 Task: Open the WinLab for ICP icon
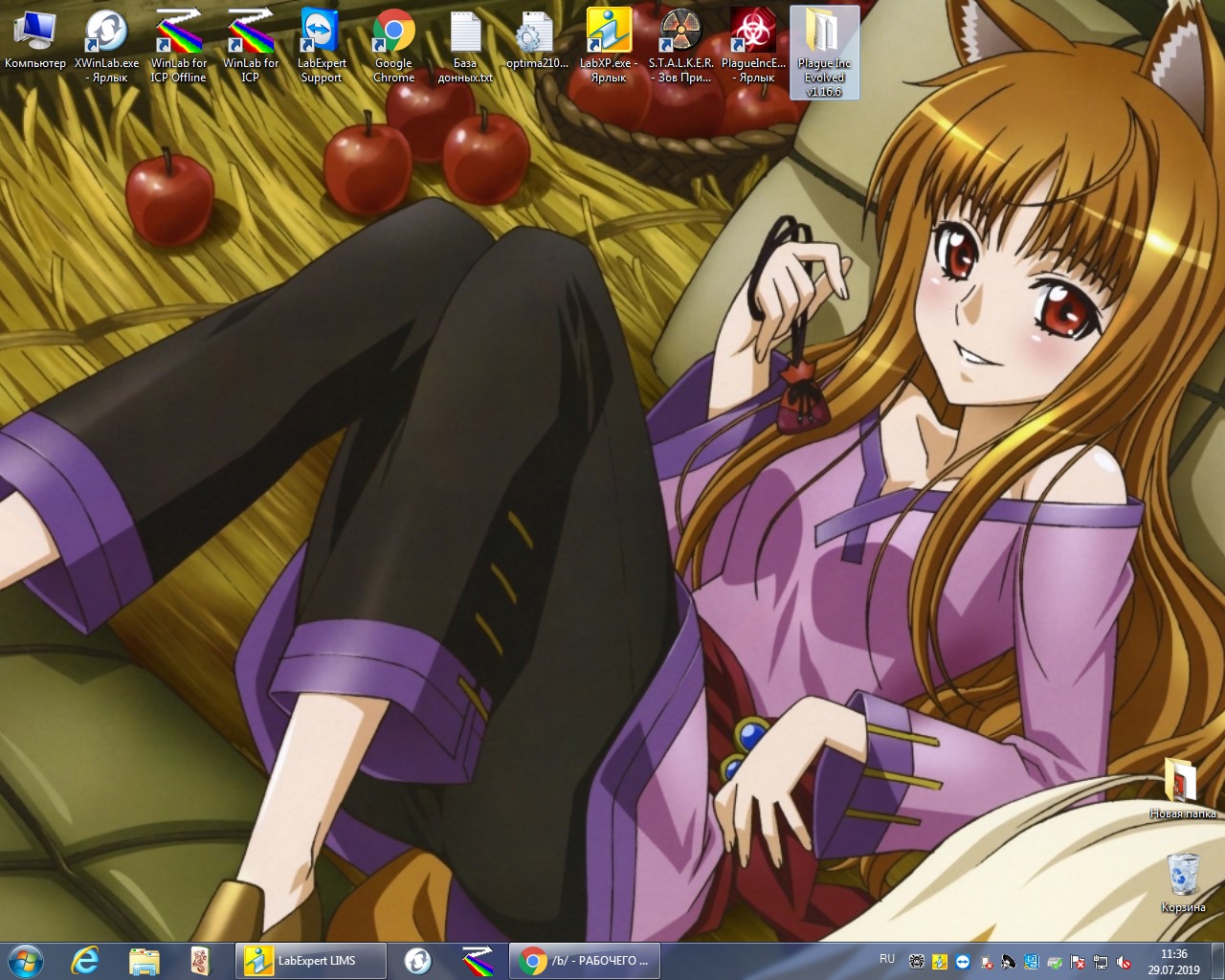250,45
